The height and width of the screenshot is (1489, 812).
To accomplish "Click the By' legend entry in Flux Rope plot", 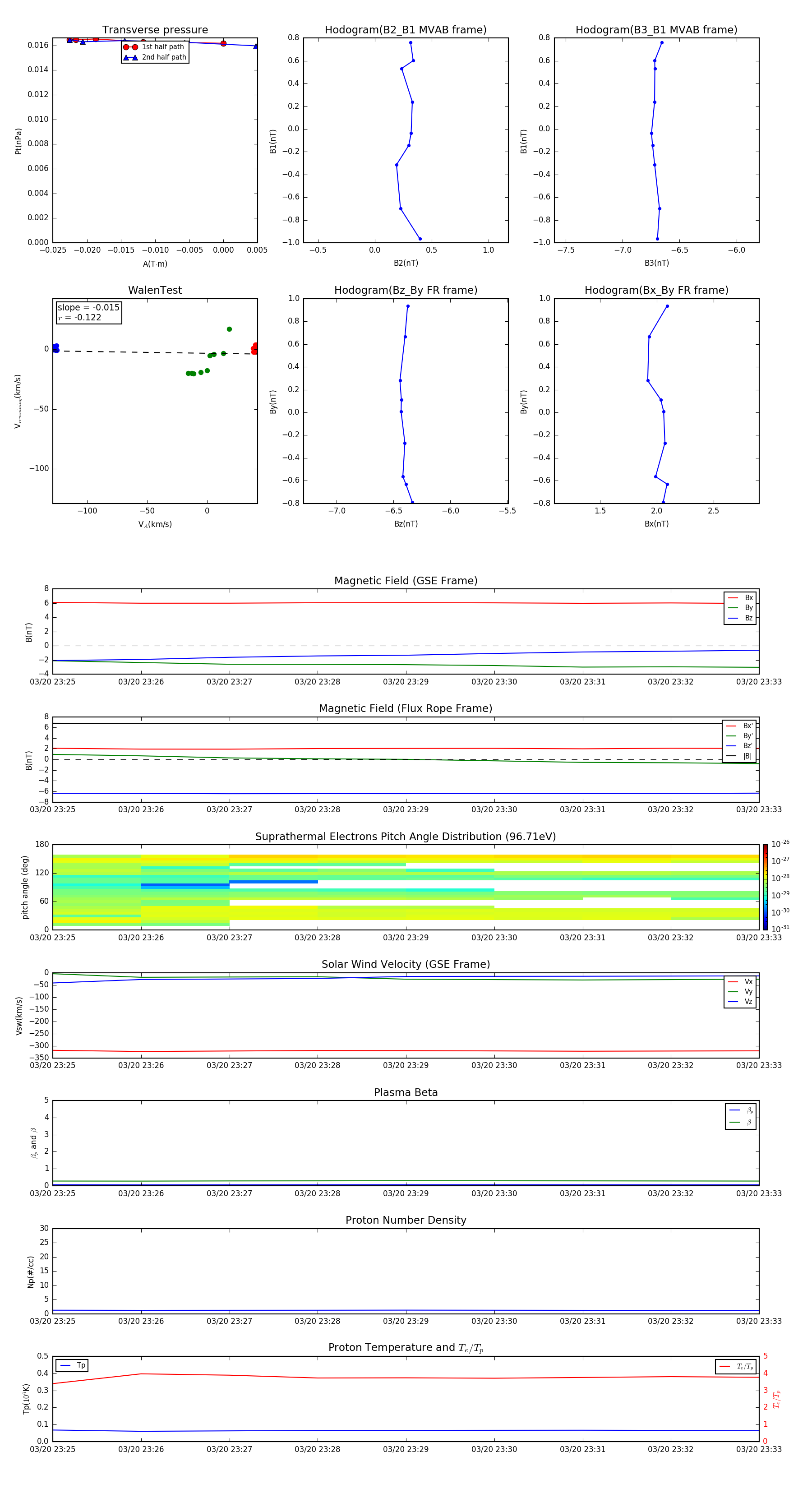I will point(739,736).
